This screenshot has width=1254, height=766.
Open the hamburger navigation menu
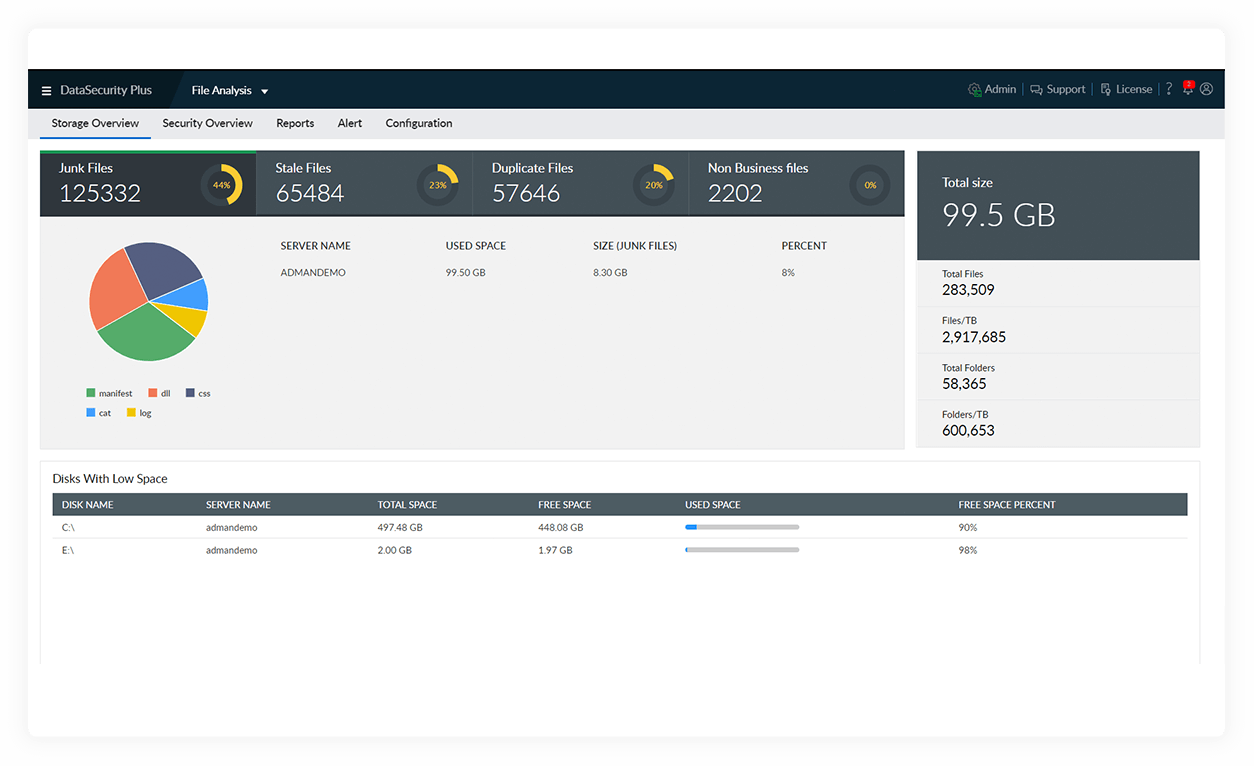(46, 91)
